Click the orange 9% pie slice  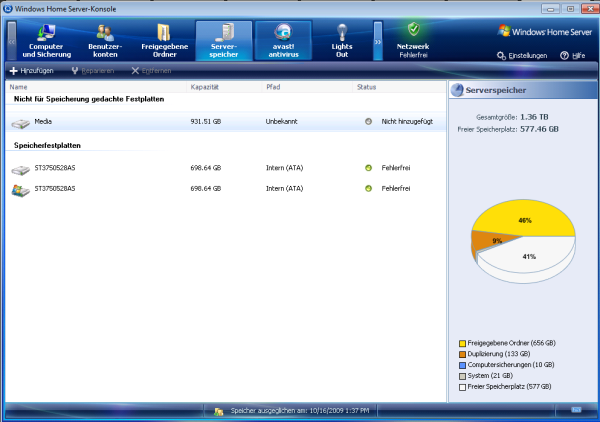(x=493, y=241)
